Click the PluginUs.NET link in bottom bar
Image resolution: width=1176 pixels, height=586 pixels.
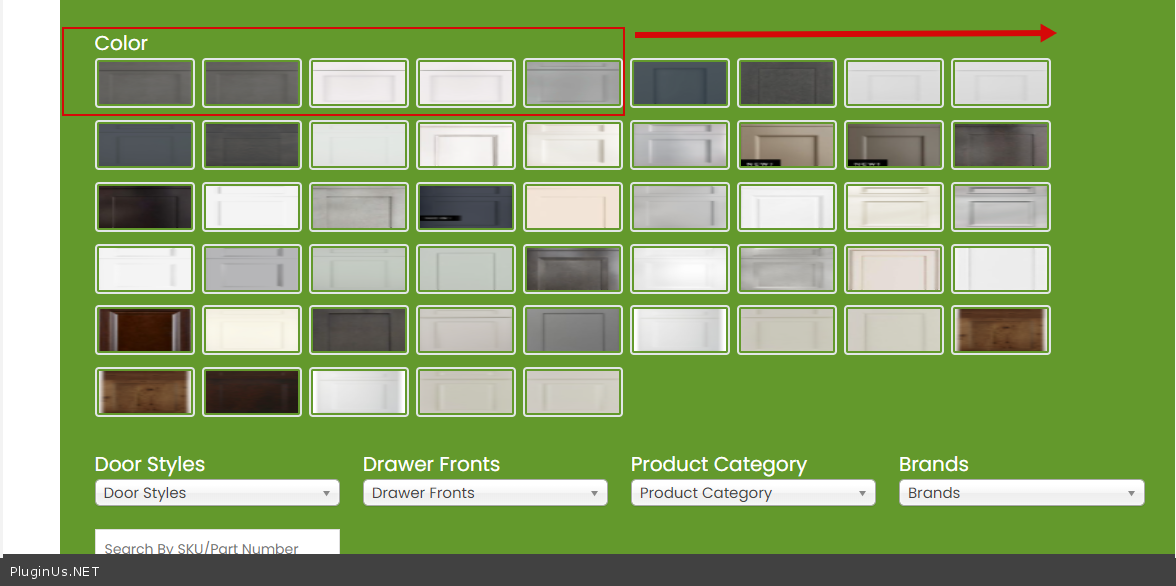tap(55, 572)
